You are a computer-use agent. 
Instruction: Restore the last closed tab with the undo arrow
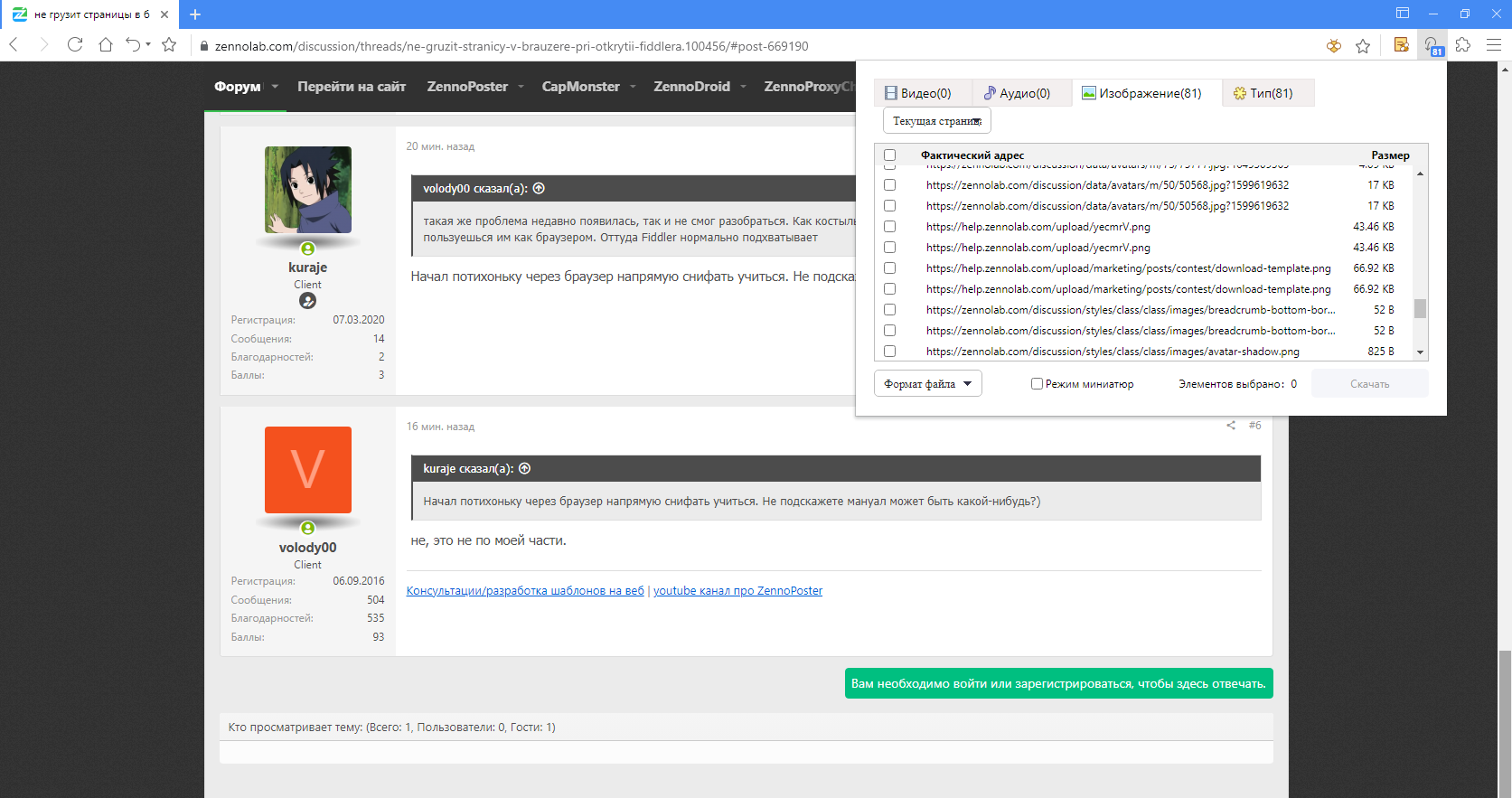133,44
